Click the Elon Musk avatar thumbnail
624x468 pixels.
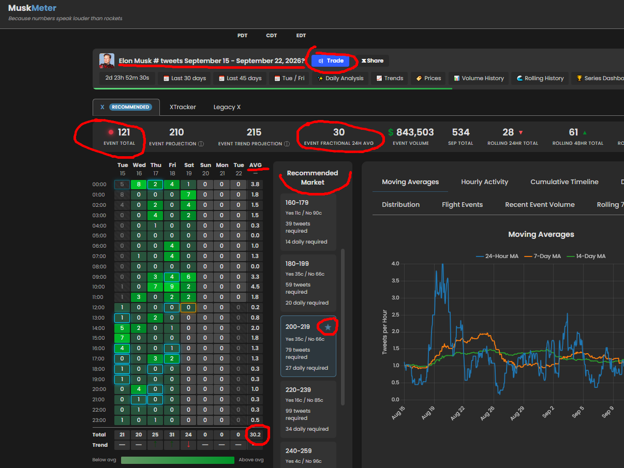click(x=106, y=60)
